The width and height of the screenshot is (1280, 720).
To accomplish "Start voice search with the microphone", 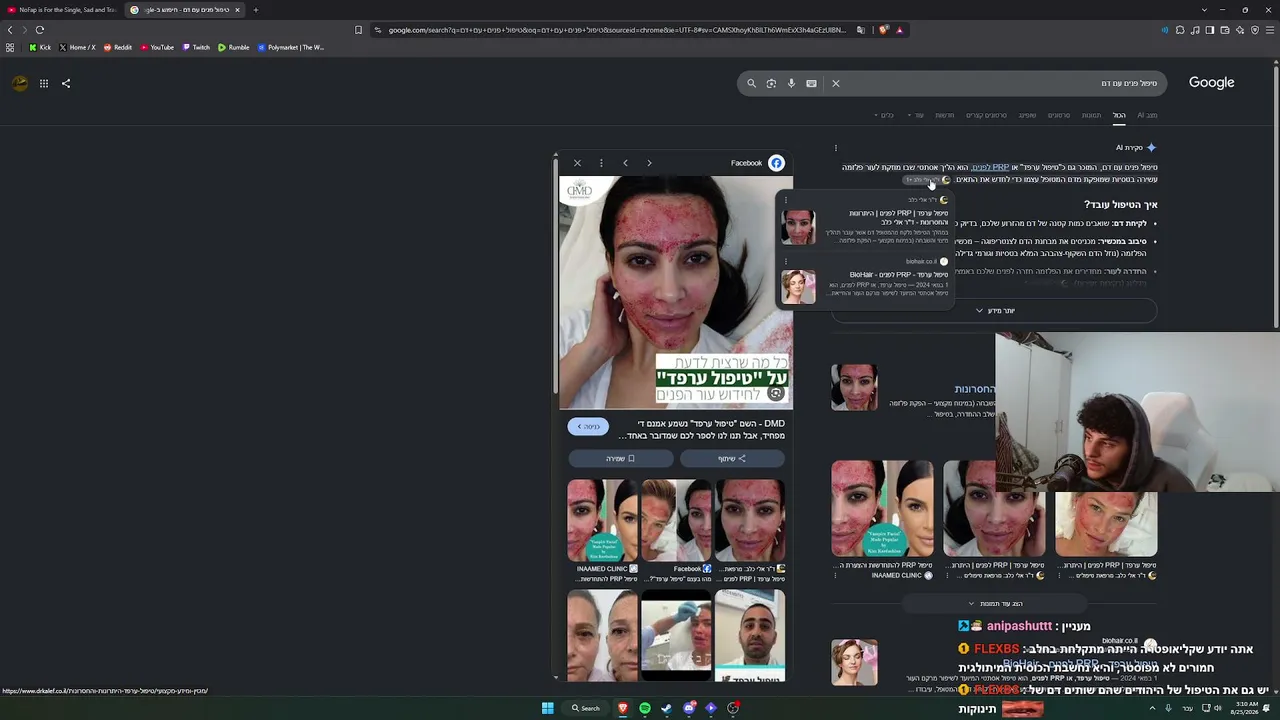I will click(x=791, y=83).
